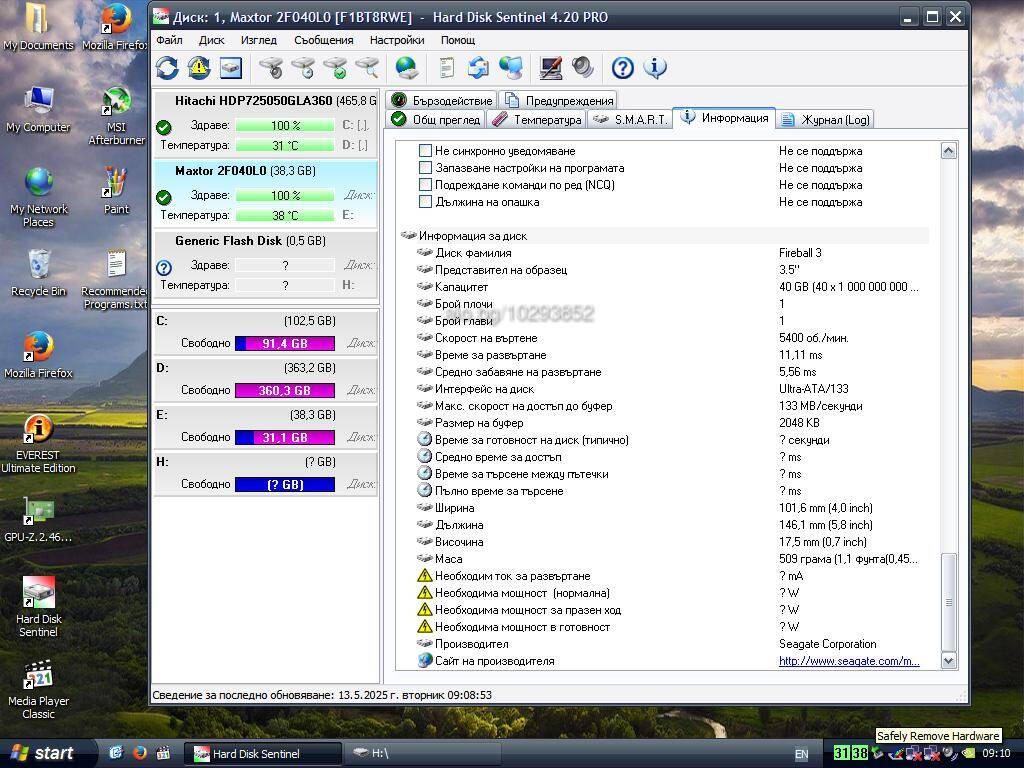Toggle the 'Не синхронно уведомяване' checkbox
Viewport: 1024px width, 768px height.
coord(425,151)
